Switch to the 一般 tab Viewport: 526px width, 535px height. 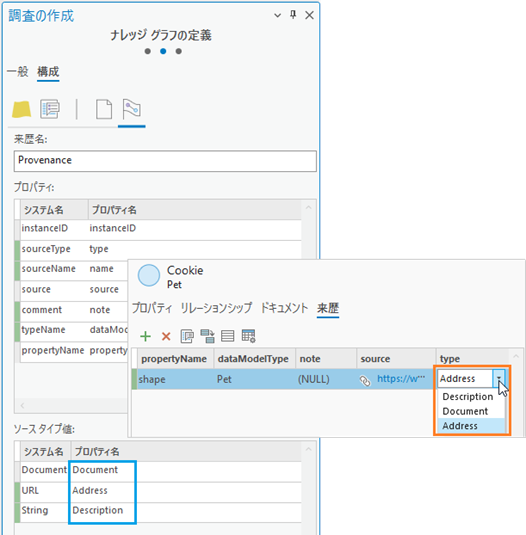(x=18, y=72)
